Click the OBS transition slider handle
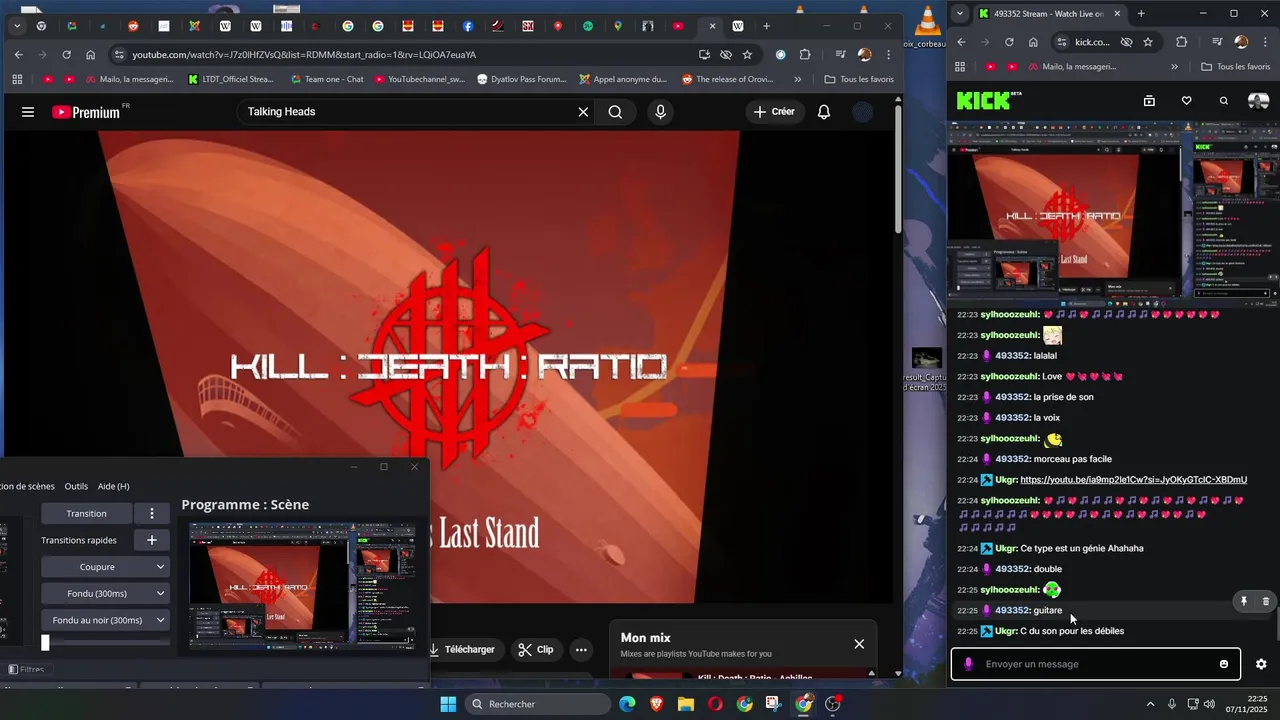The width and height of the screenshot is (1280, 720). pos(45,643)
